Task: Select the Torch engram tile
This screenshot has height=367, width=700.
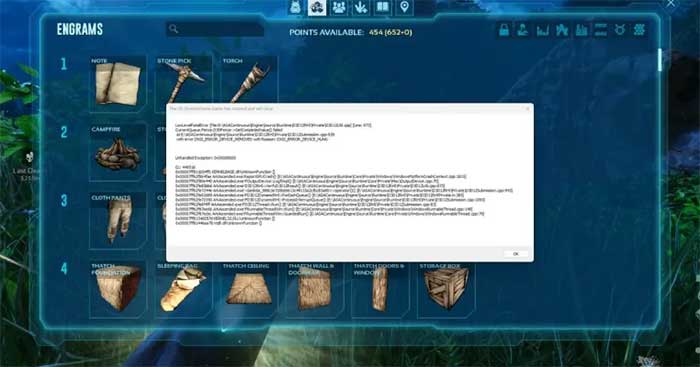Action: 249,80
